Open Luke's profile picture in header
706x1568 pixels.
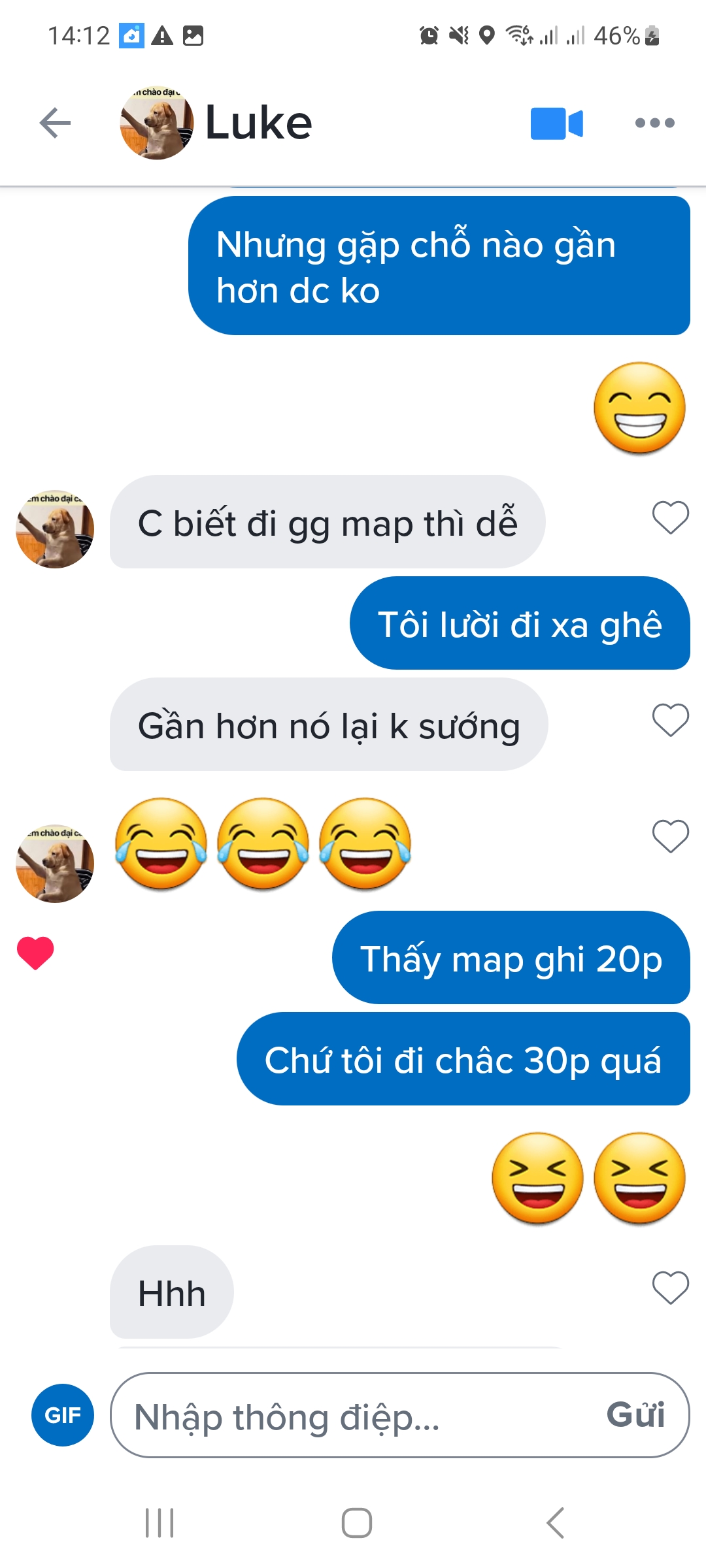click(157, 123)
